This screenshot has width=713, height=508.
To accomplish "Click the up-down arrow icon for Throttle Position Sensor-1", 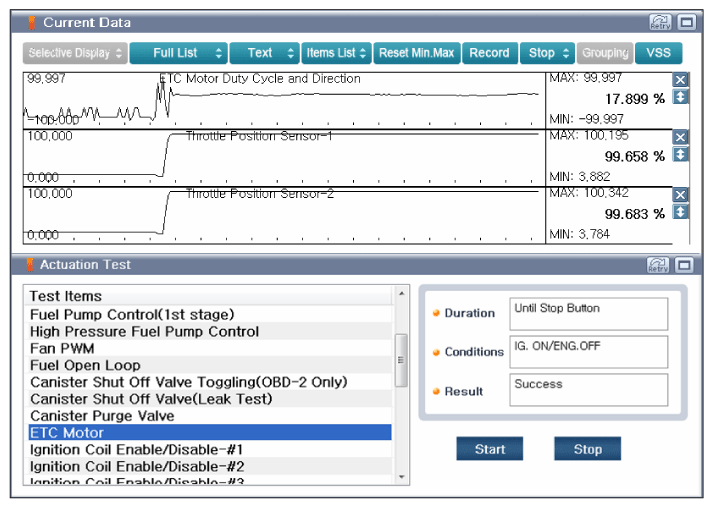I will (680, 154).
